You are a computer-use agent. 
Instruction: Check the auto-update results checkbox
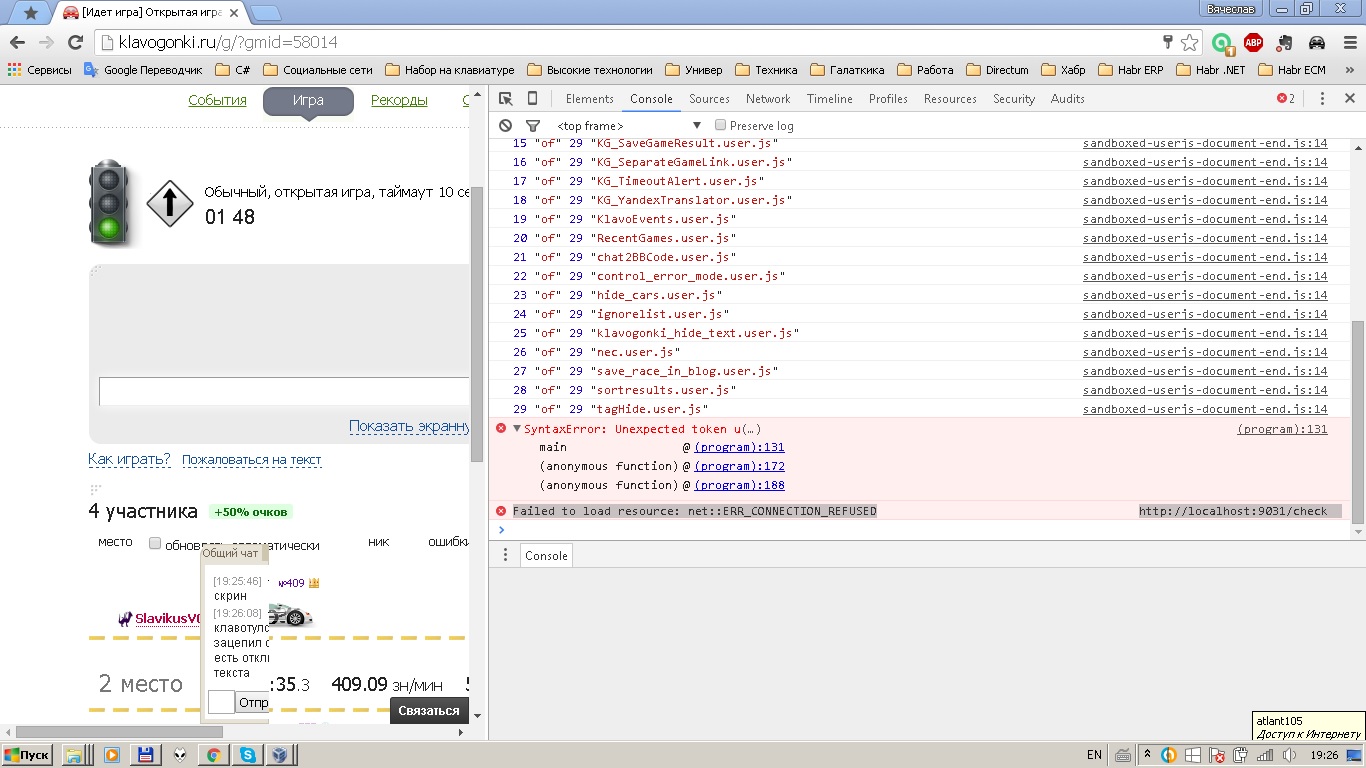[155, 544]
